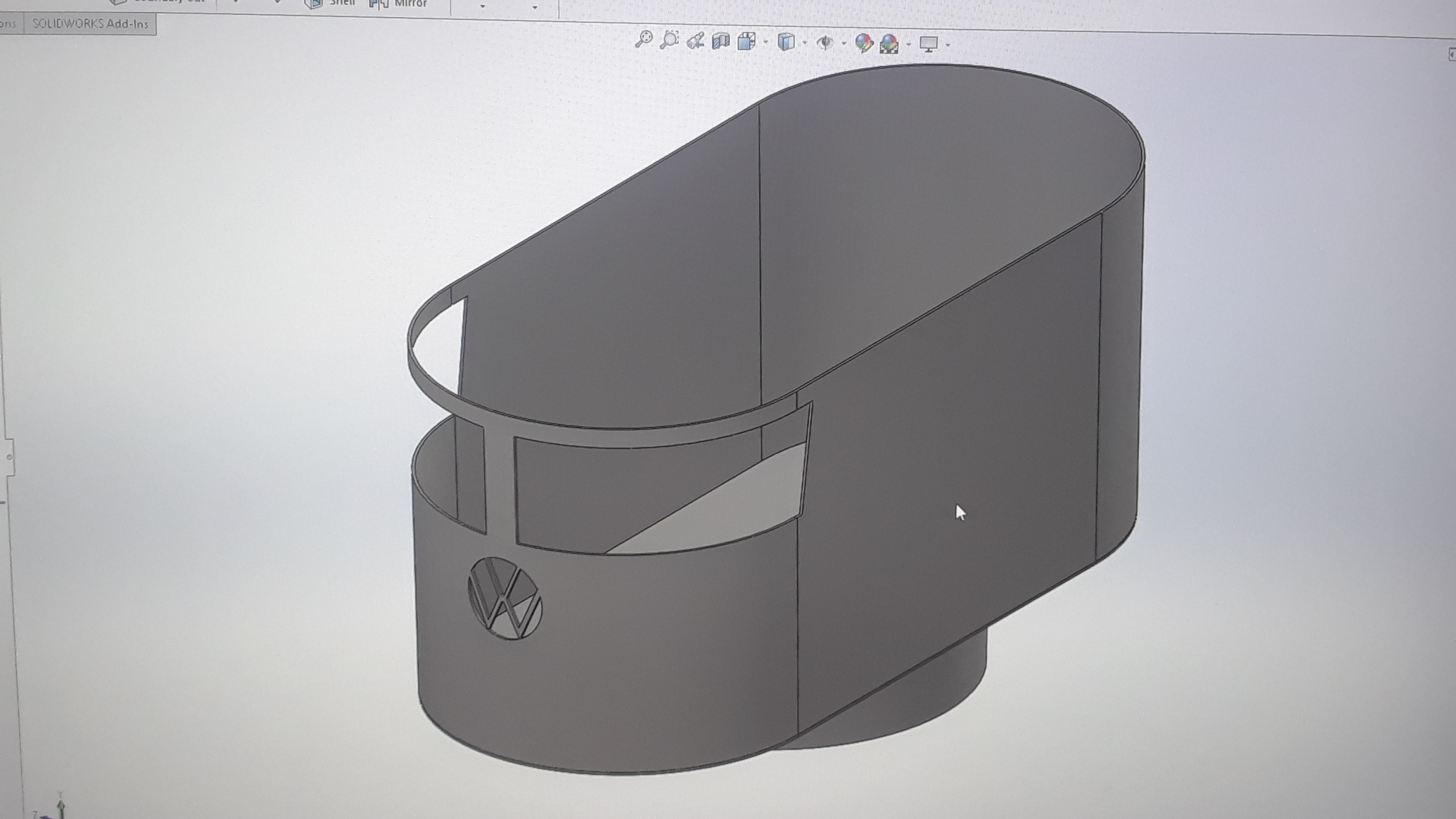Open the Apply Scene dropdown arrow

[909, 45]
